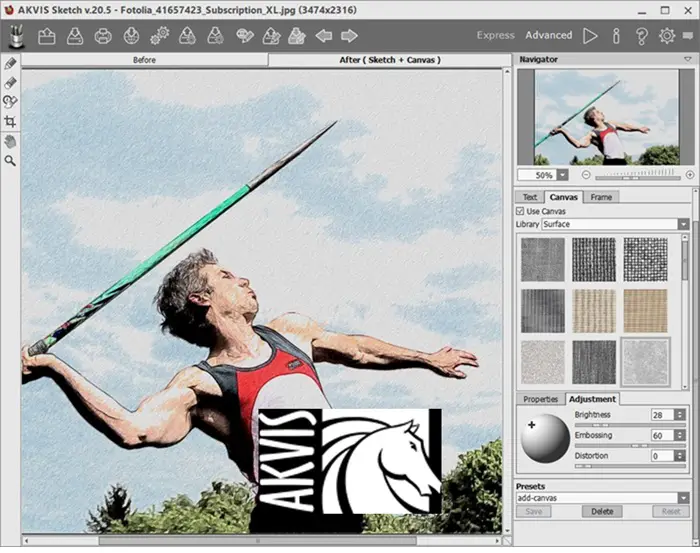700x553 pixels.
Task: Switch to After (Sketch + Canvas) tab
Action: pyautogui.click(x=390, y=60)
